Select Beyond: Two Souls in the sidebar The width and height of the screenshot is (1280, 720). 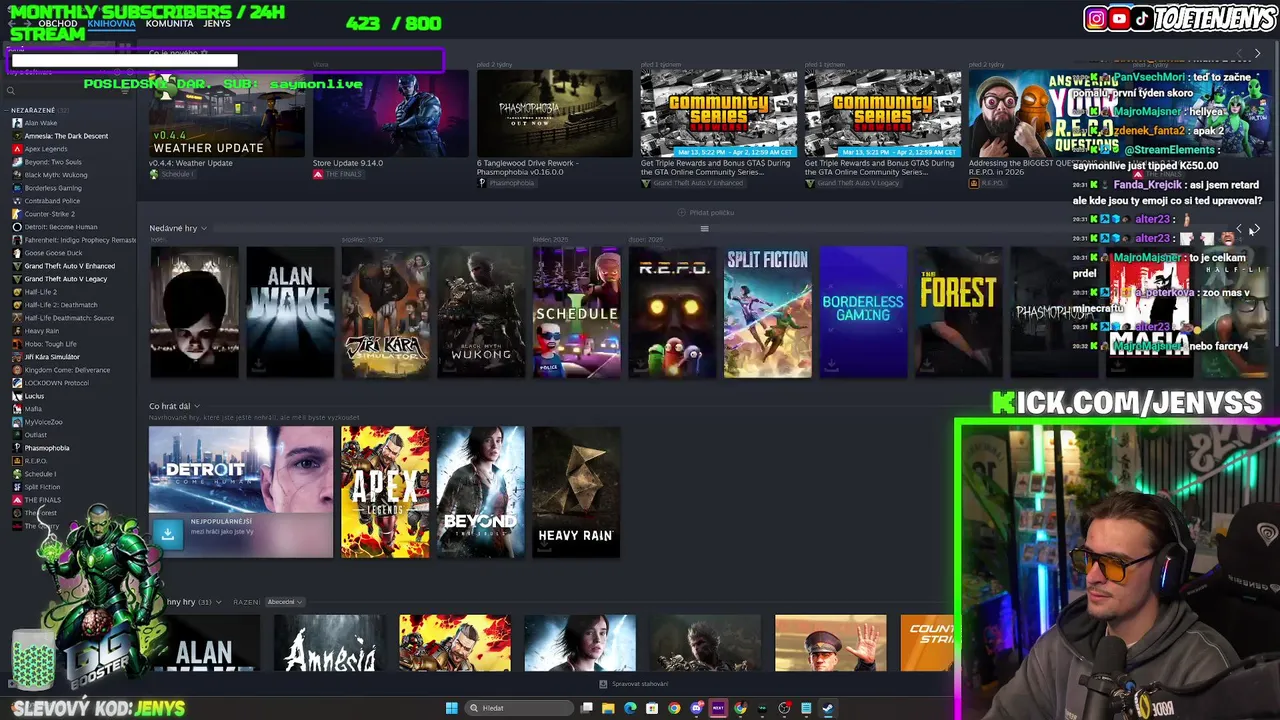53,162
